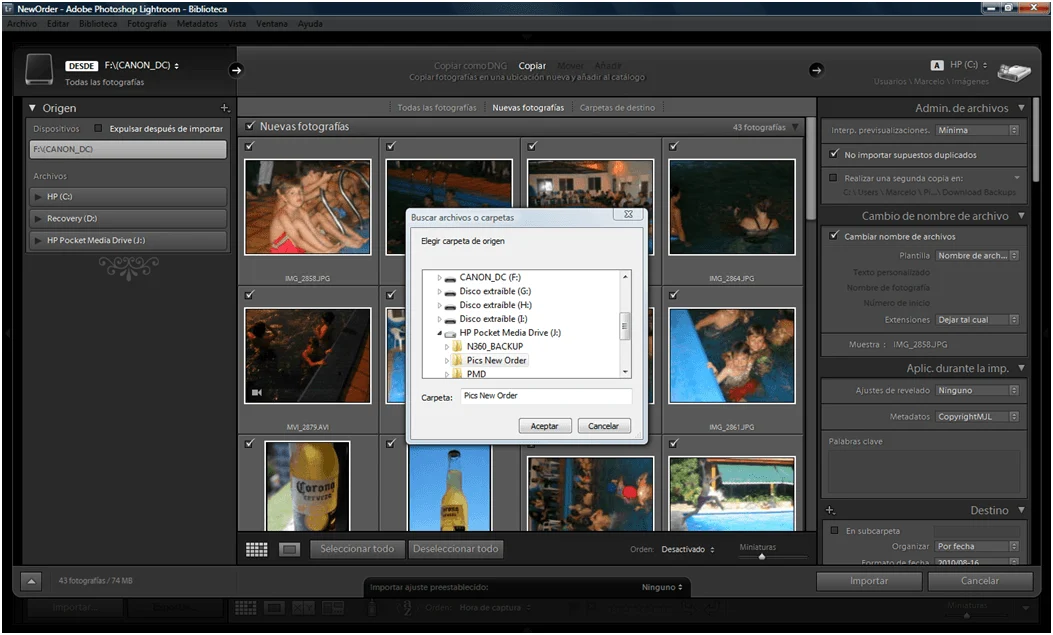Screen dimensions: 1053x635
Task: Select Disco extraíble (H:) in folder tree
Action: pyautogui.click(x=495, y=305)
